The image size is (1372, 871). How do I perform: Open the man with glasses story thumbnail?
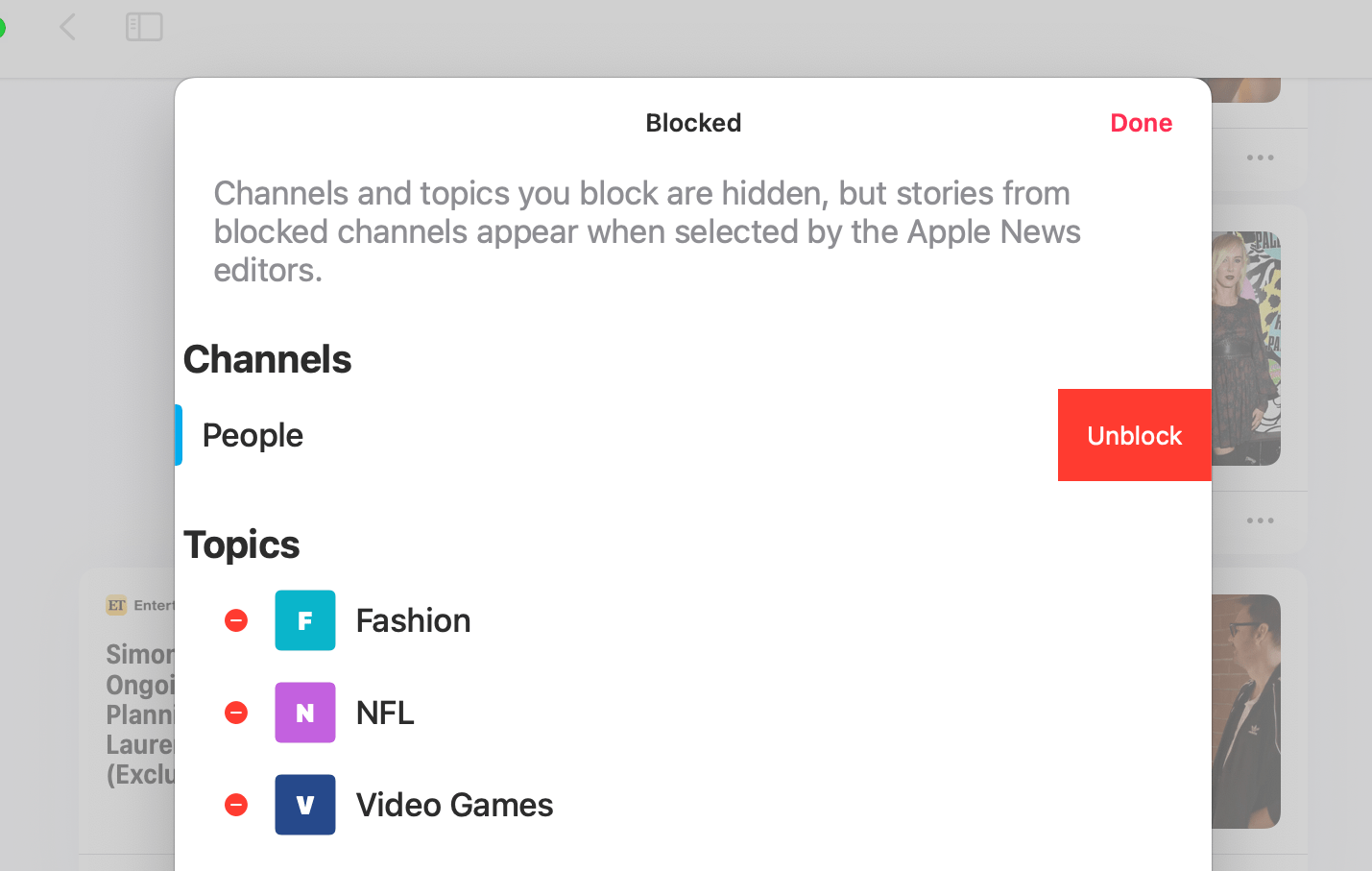tap(1246, 712)
